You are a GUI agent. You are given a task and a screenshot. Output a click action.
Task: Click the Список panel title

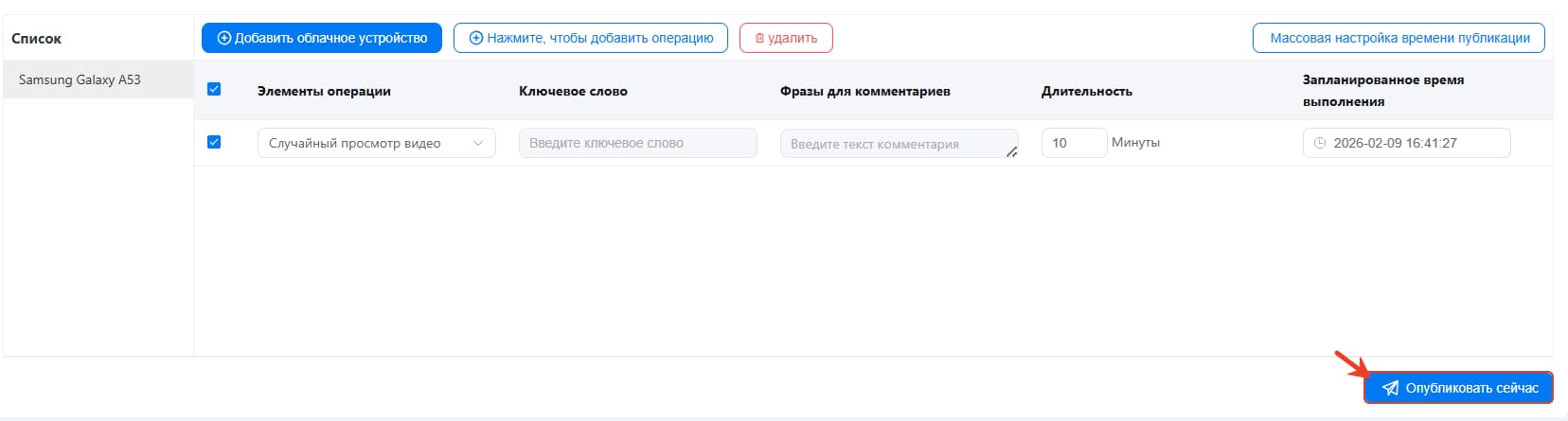(x=36, y=39)
